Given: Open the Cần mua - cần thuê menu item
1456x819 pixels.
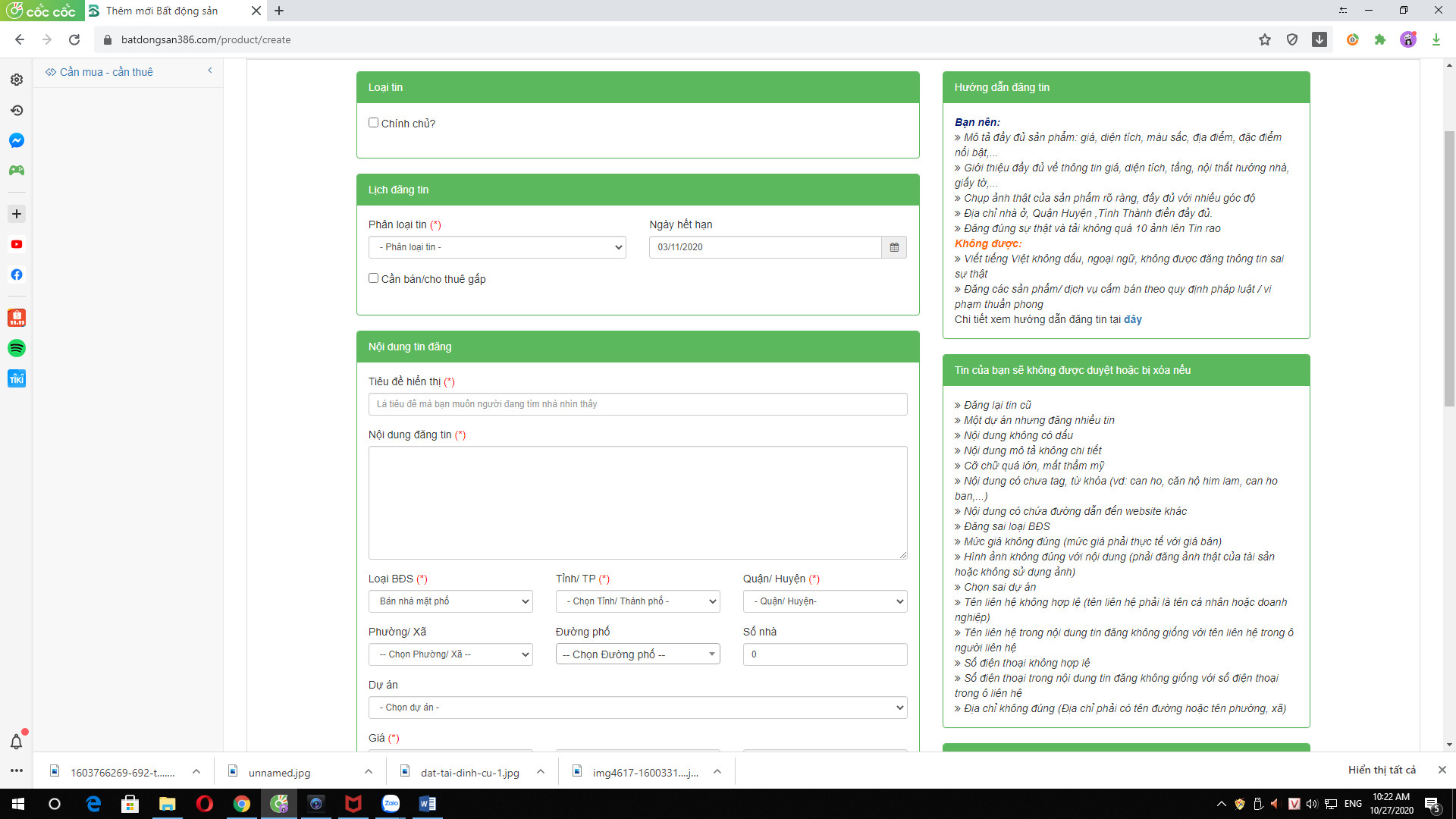Looking at the screenshot, I should click(106, 72).
